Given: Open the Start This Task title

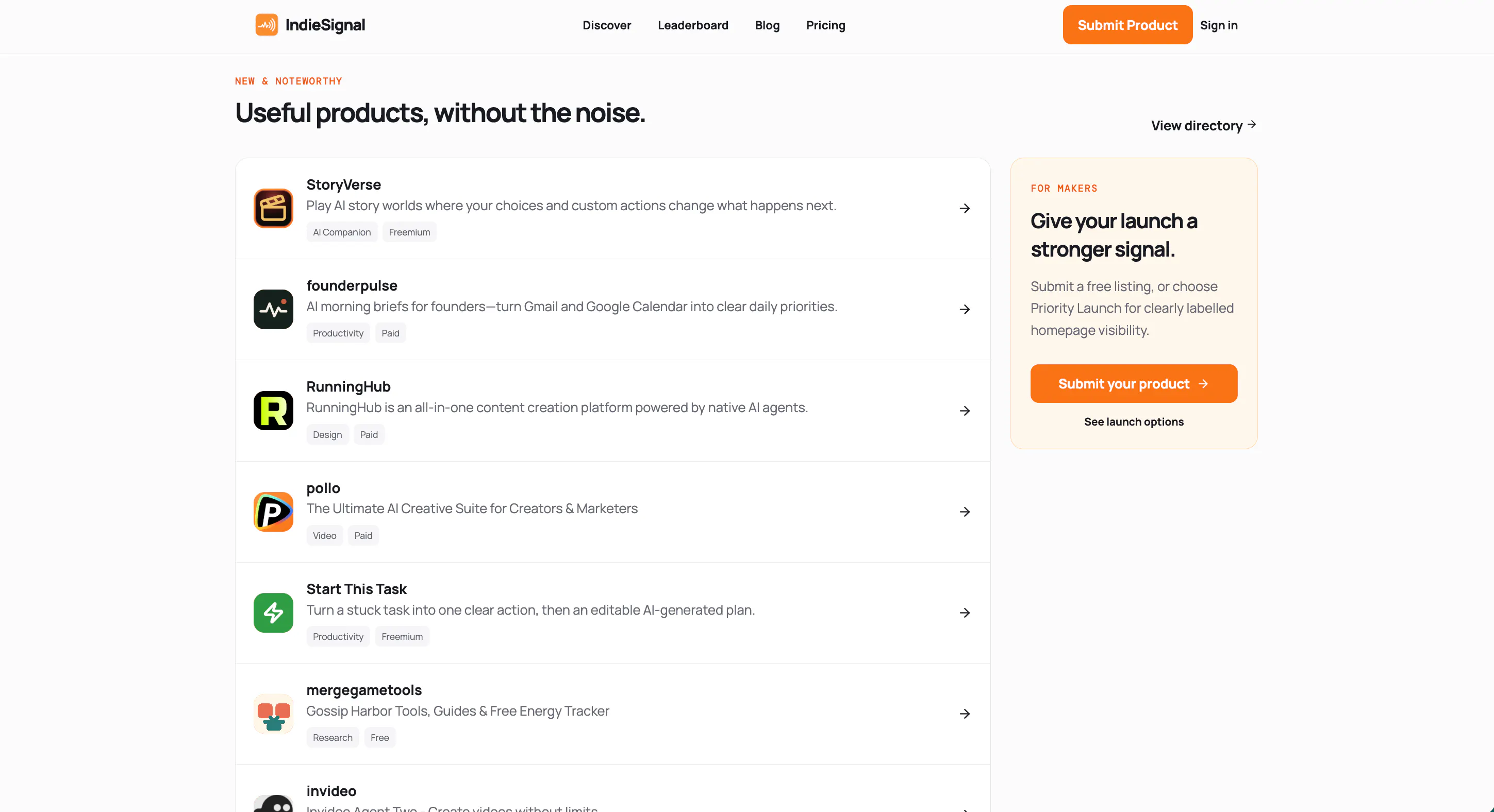Looking at the screenshot, I should (356, 589).
